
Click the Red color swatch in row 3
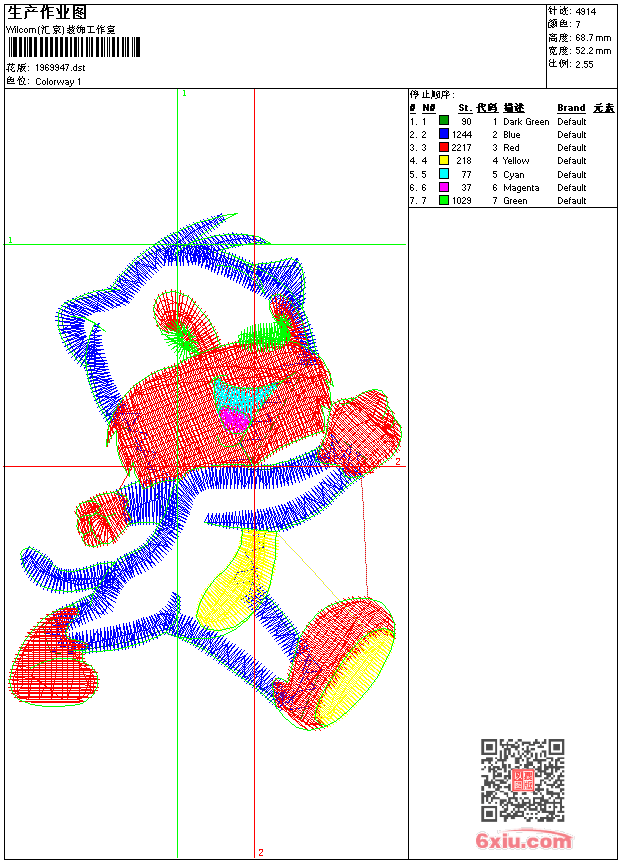pyautogui.click(x=444, y=147)
